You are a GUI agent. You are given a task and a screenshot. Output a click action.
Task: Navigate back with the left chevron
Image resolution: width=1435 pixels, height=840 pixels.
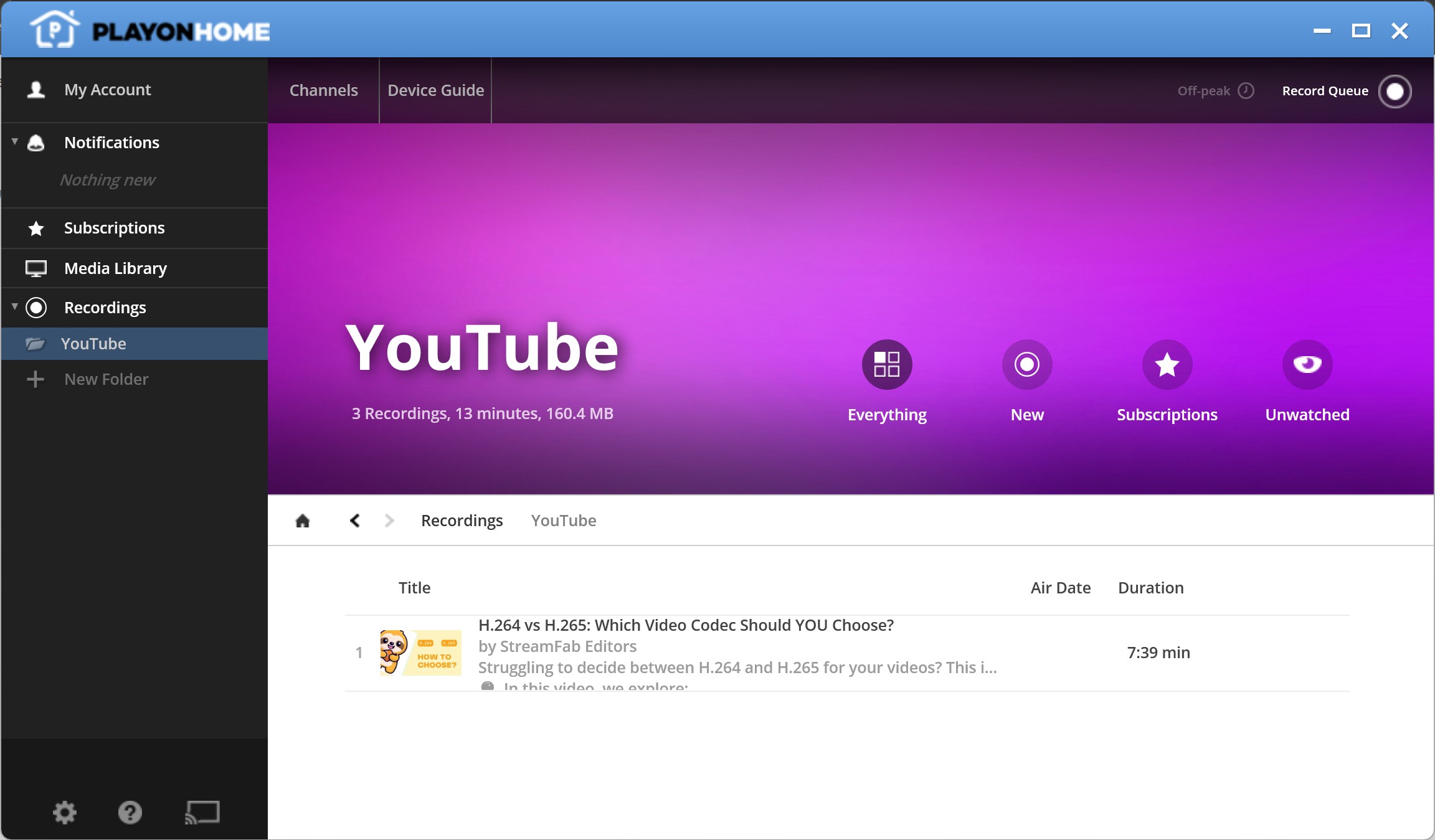[355, 521]
